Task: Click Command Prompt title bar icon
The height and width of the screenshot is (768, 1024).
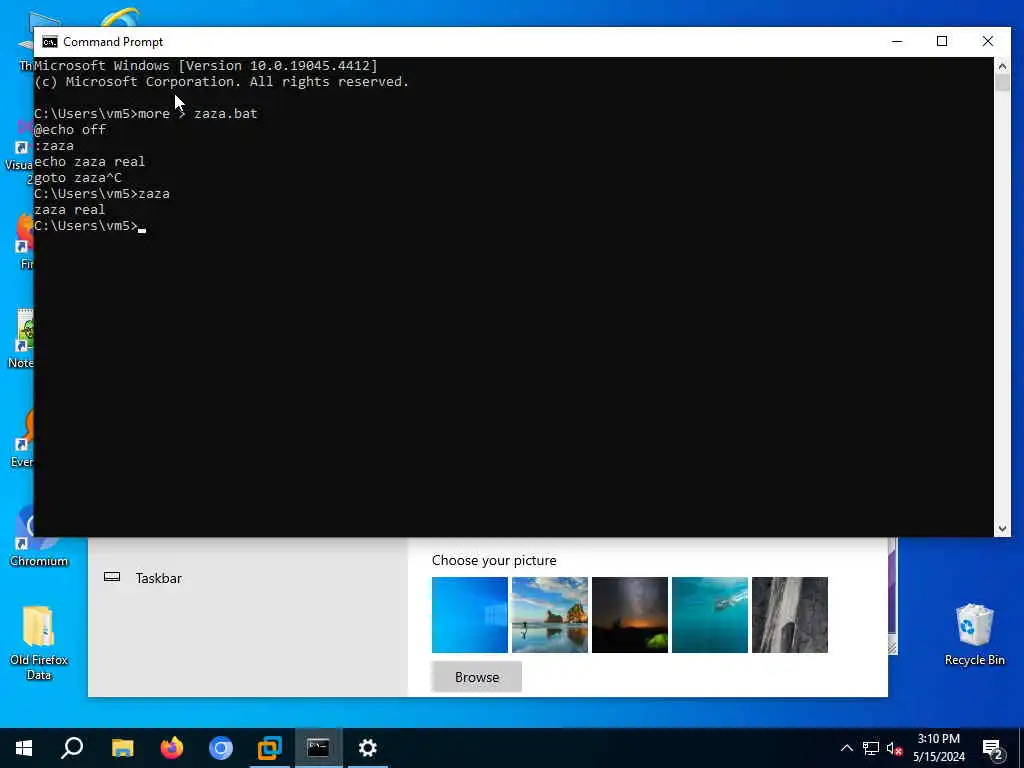Action: pyautogui.click(x=50, y=42)
